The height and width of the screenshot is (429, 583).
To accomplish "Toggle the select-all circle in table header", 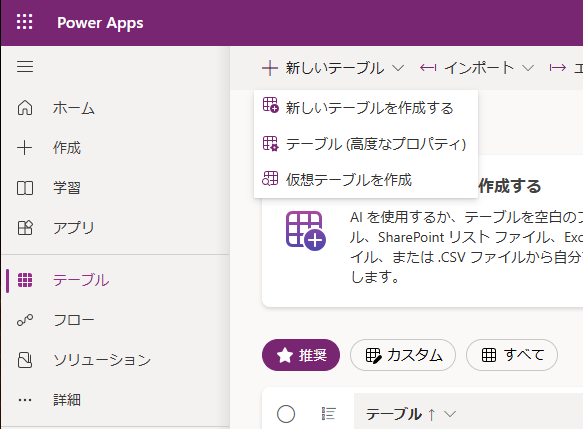I will (286, 414).
